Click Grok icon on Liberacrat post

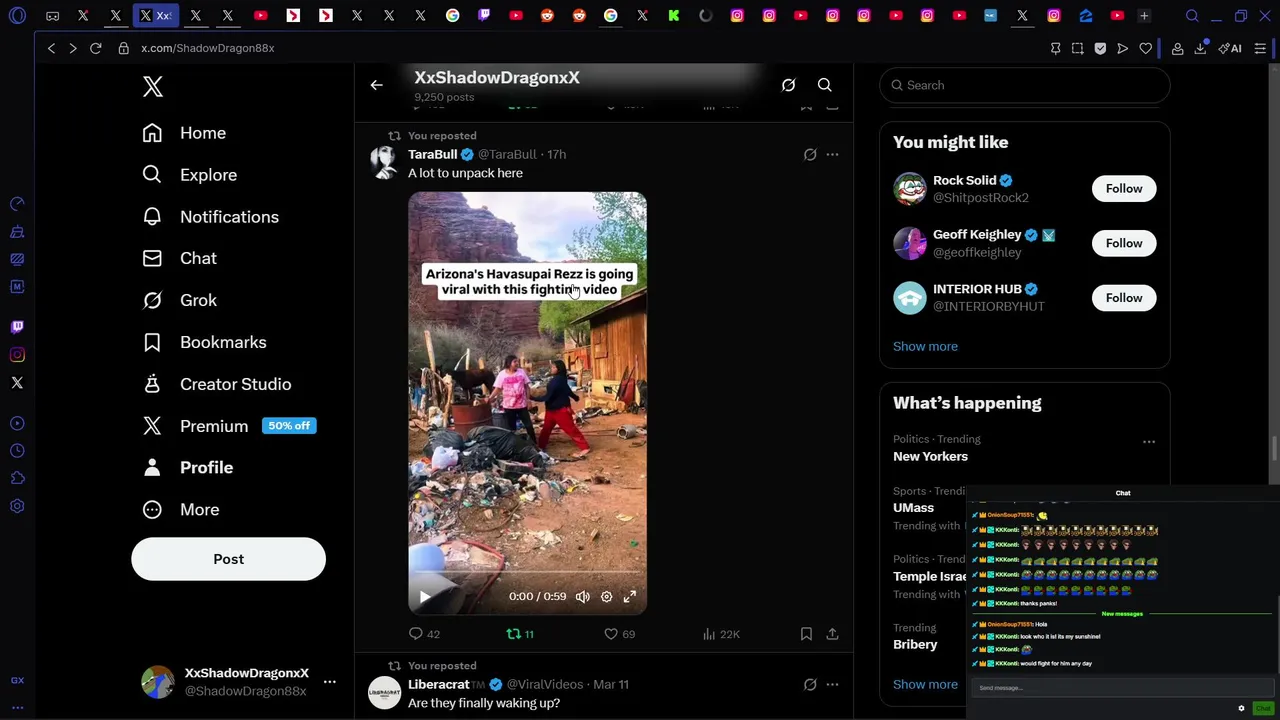tap(810, 685)
